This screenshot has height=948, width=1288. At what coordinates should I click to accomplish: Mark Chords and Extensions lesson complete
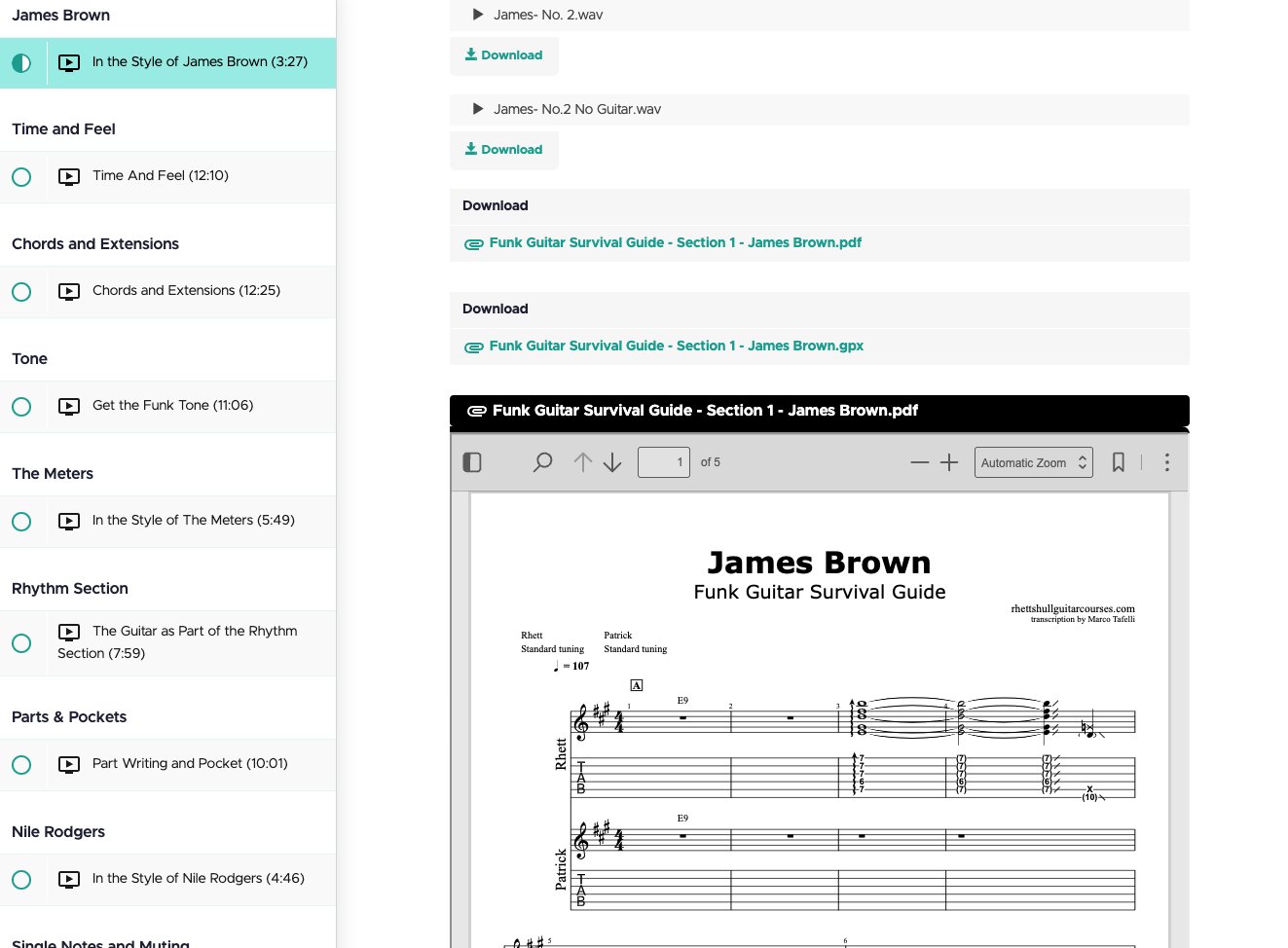[21, 292]
